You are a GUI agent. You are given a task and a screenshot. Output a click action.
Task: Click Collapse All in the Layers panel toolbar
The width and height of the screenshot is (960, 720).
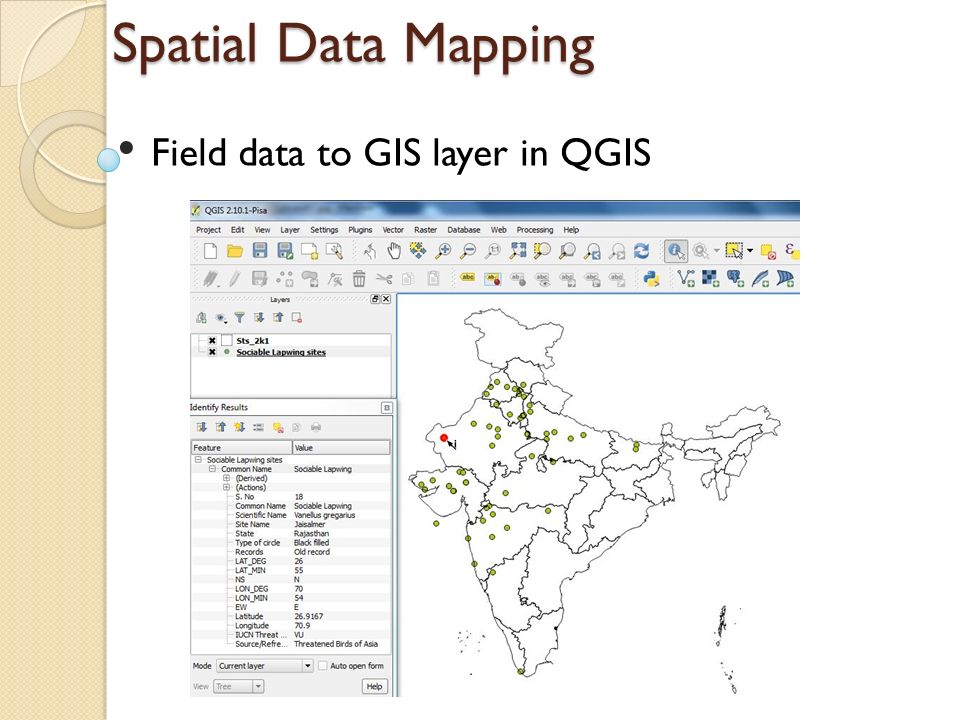pyautogui.click(x=278, y=318)
